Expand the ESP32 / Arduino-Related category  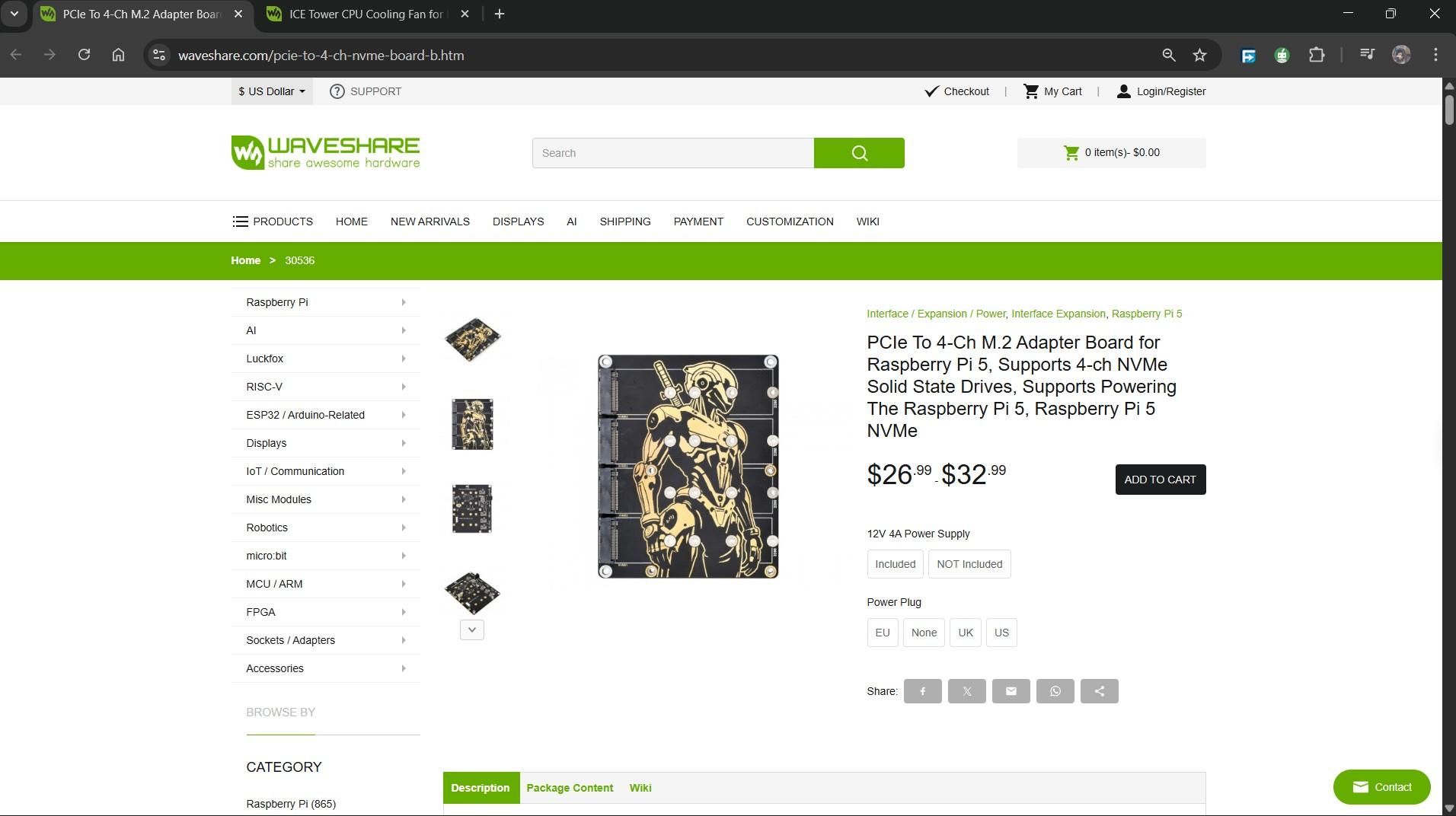tap(325, 415)
